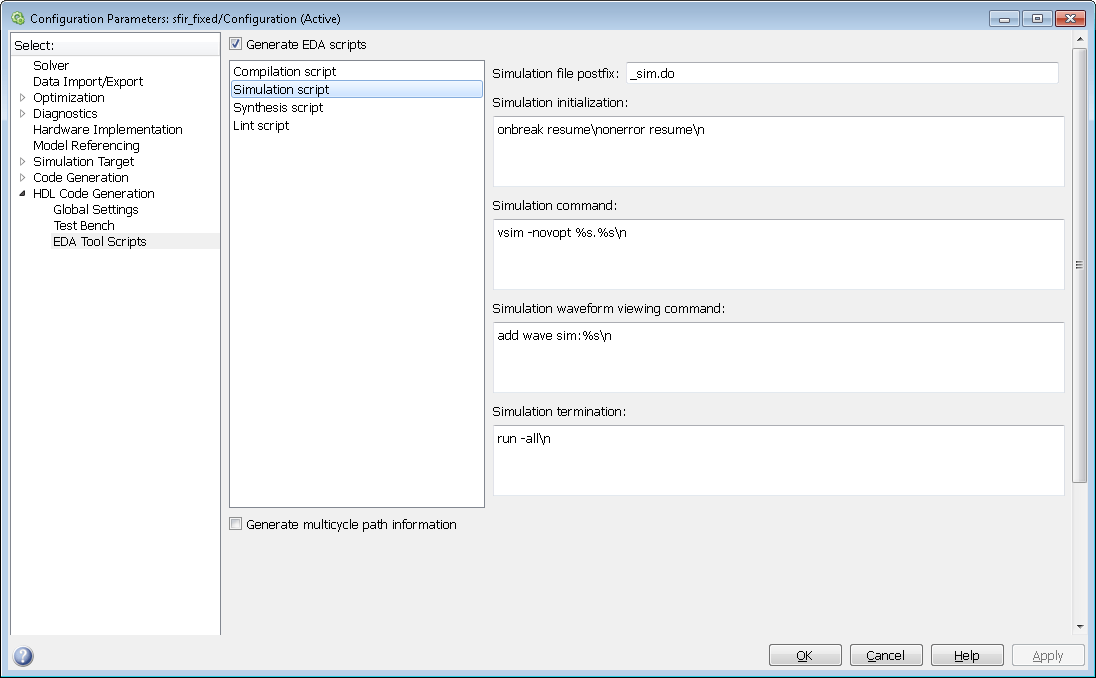The height and width of the screenshot is (678, 1096).
Task: Enable Generate multicycle path information
Action: coord(236,524)
